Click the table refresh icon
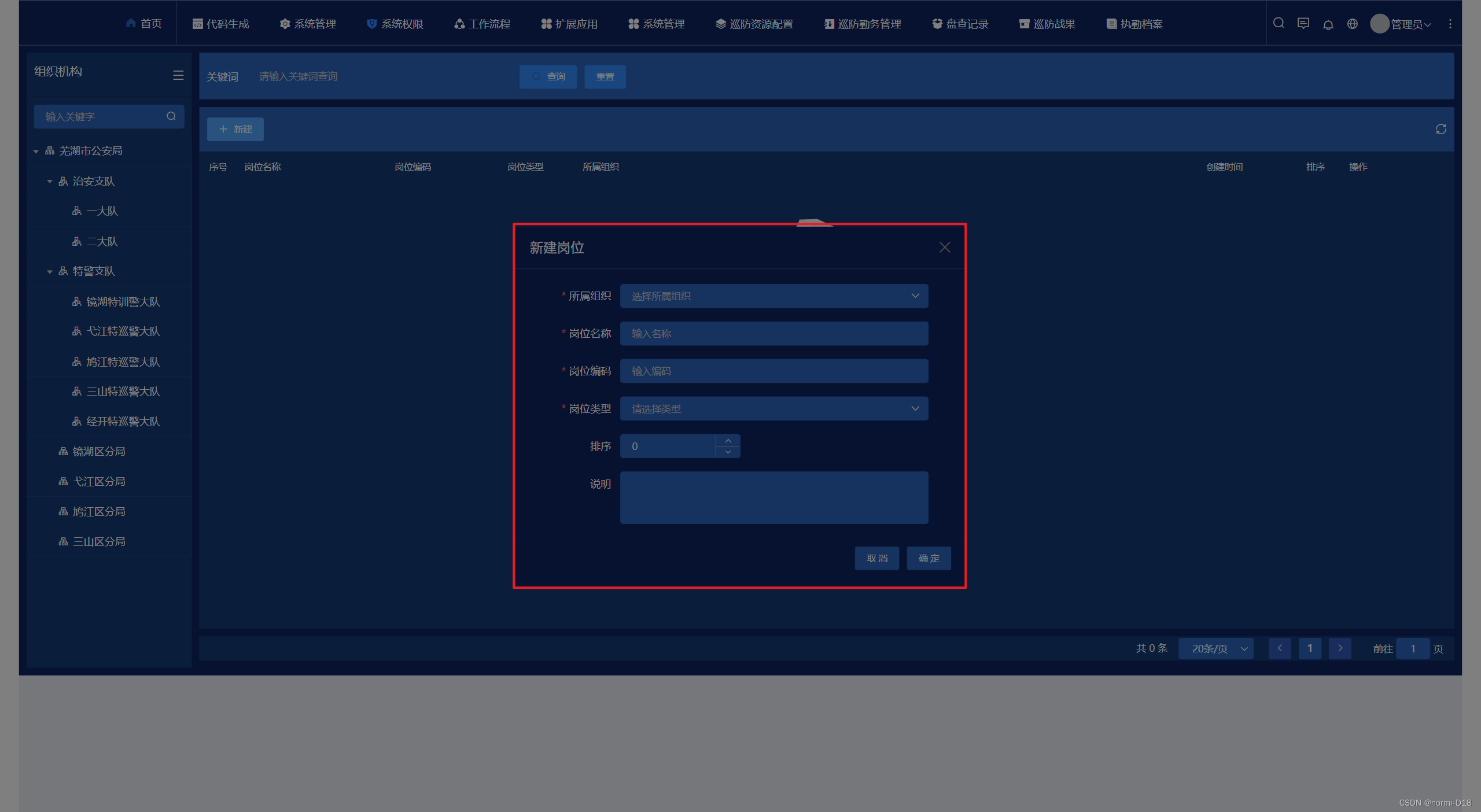 [1441, 129]
